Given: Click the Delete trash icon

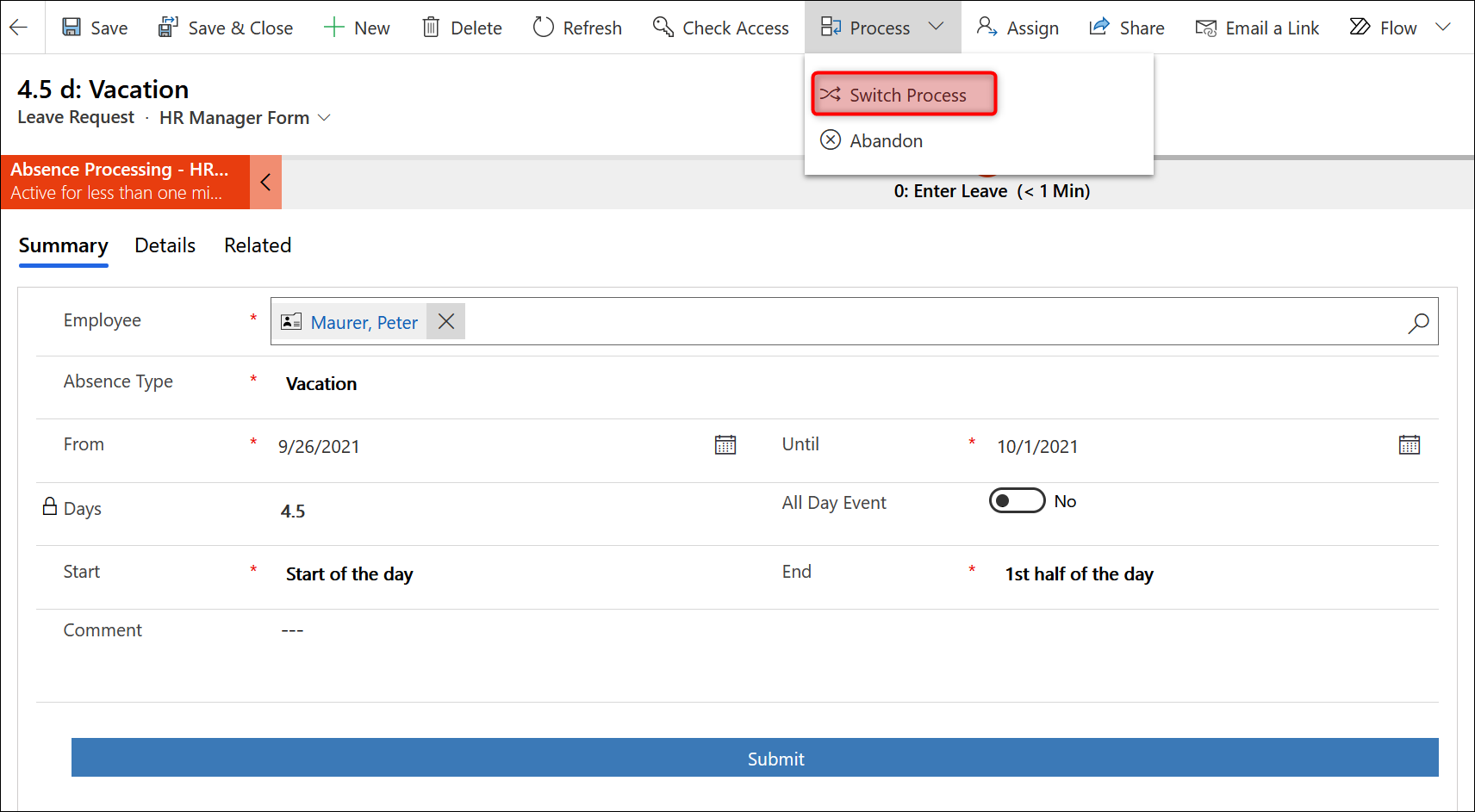Looking at the screenshot, I should [431, 28].
